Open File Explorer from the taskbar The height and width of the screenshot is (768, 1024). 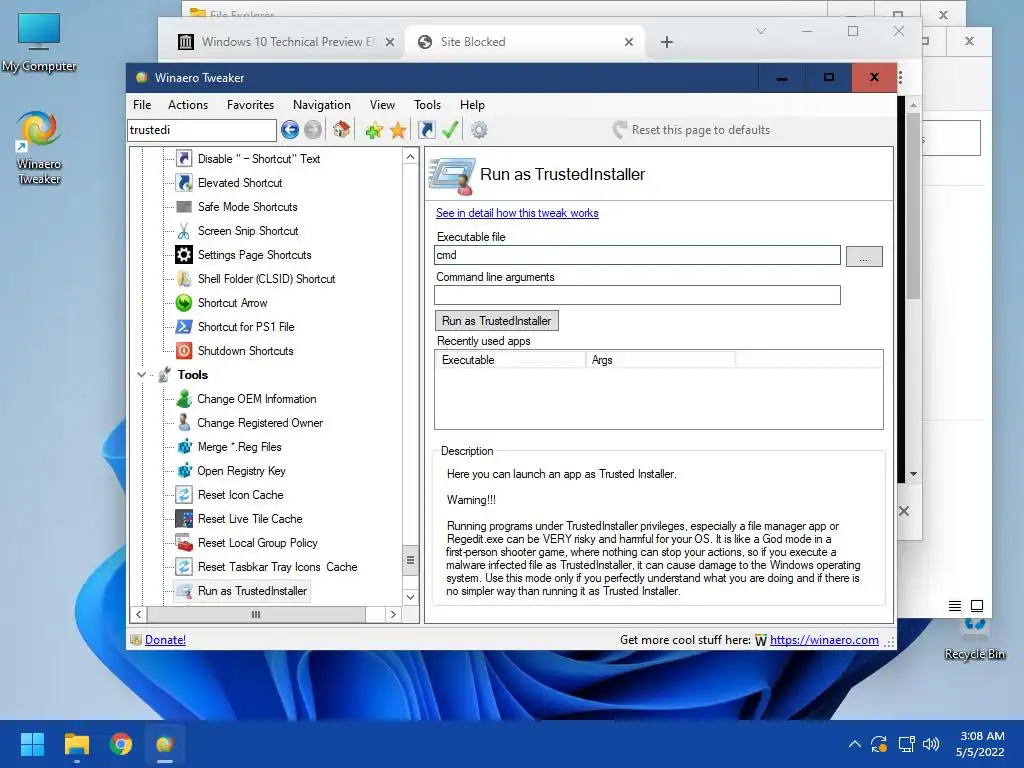click(76, 744)
